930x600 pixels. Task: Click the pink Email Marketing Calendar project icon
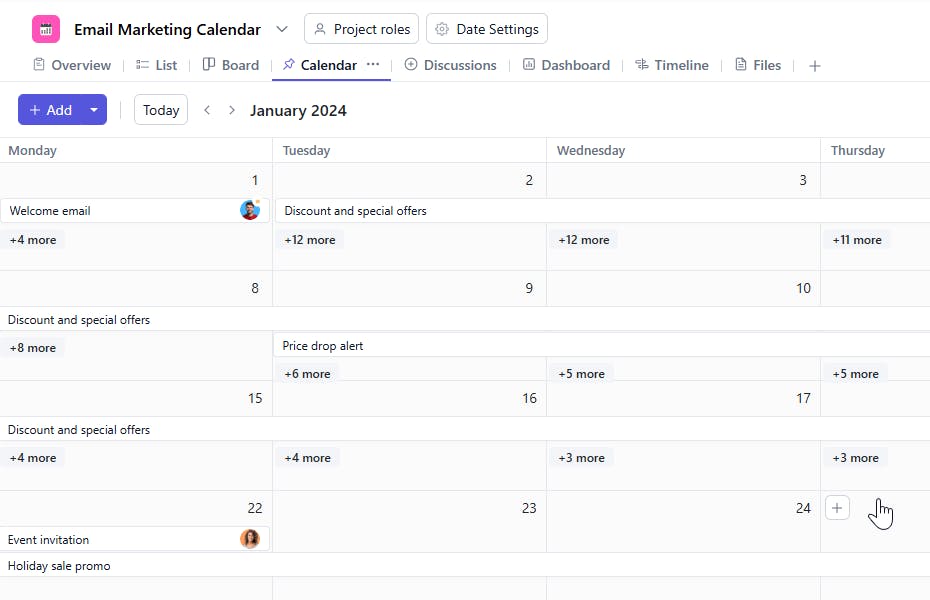point(46,29)
